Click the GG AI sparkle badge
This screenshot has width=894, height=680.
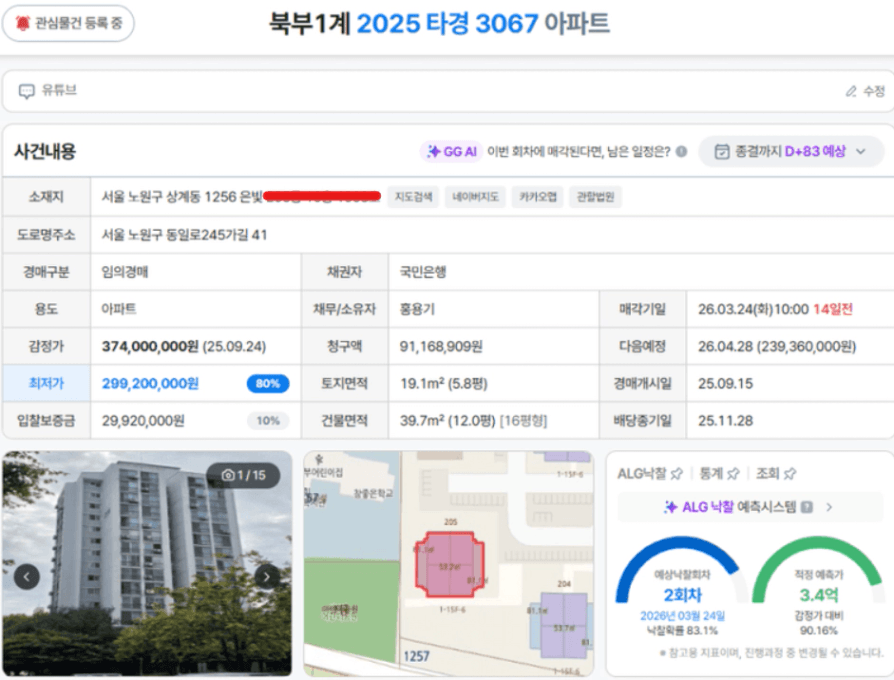tap(451, 152)
